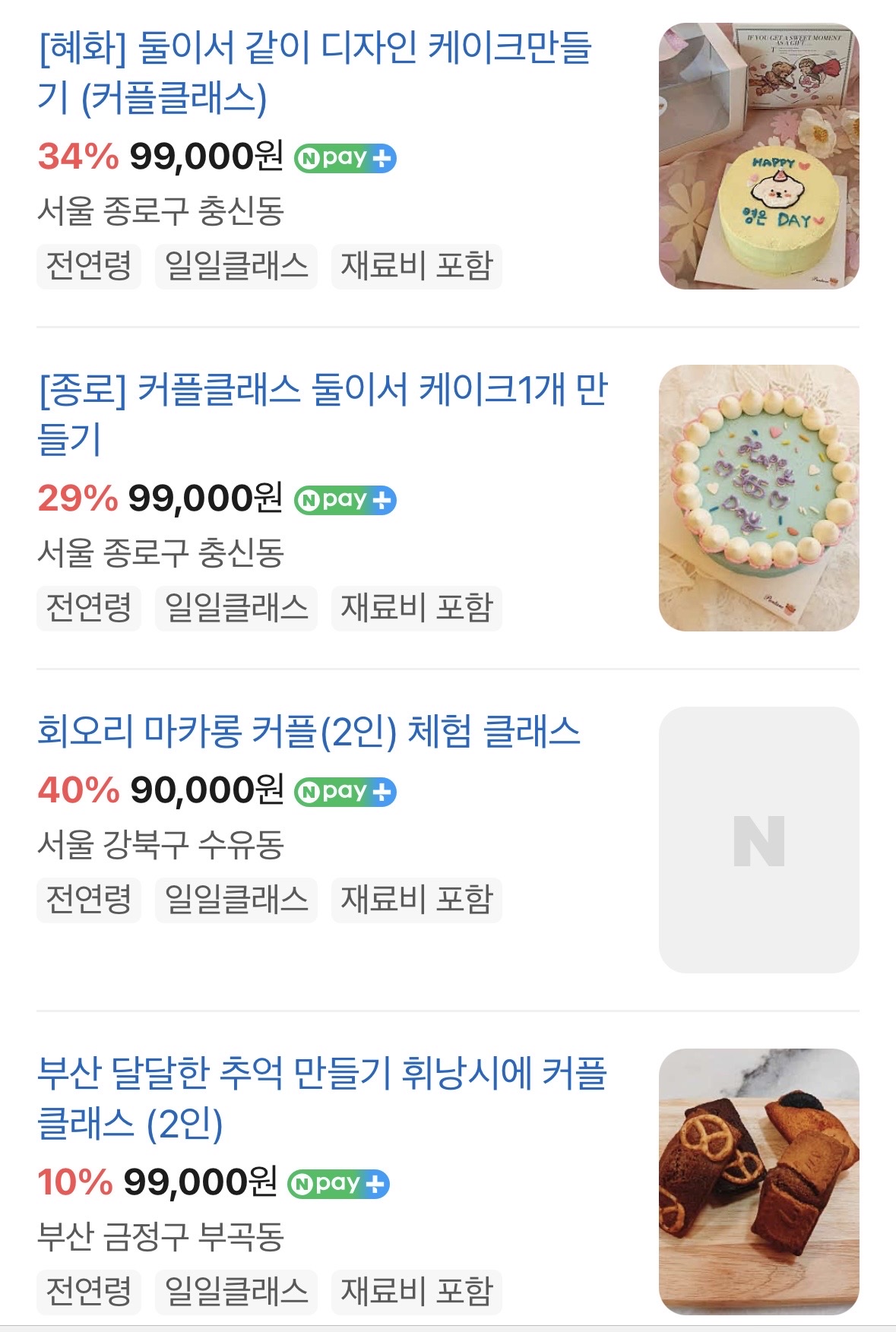Click the Npay plus badge on macaron class
This screenshot has width=896, height=1332.
tap(345, 792)
